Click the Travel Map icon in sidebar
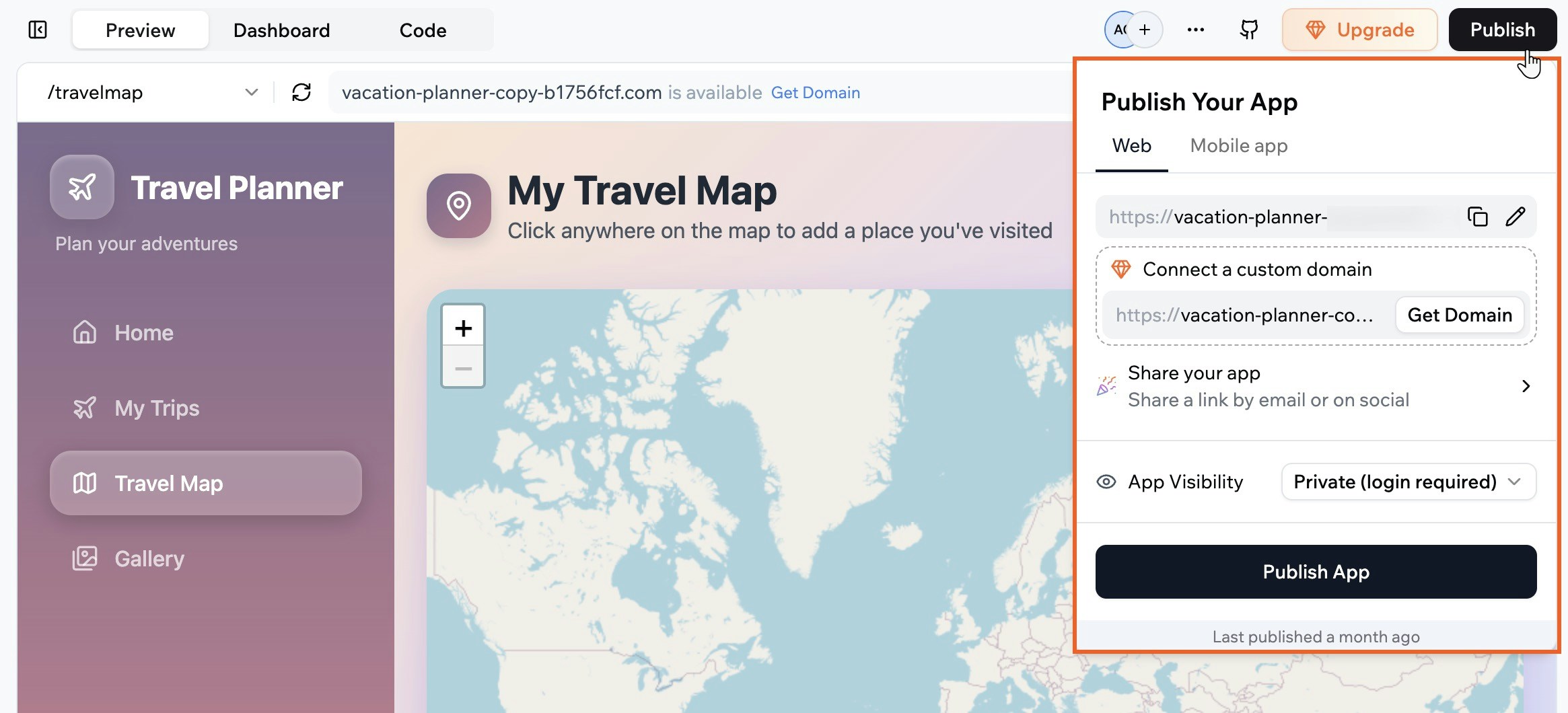Viewport: 1568px width, 713px height. click(x=85, y=482)
